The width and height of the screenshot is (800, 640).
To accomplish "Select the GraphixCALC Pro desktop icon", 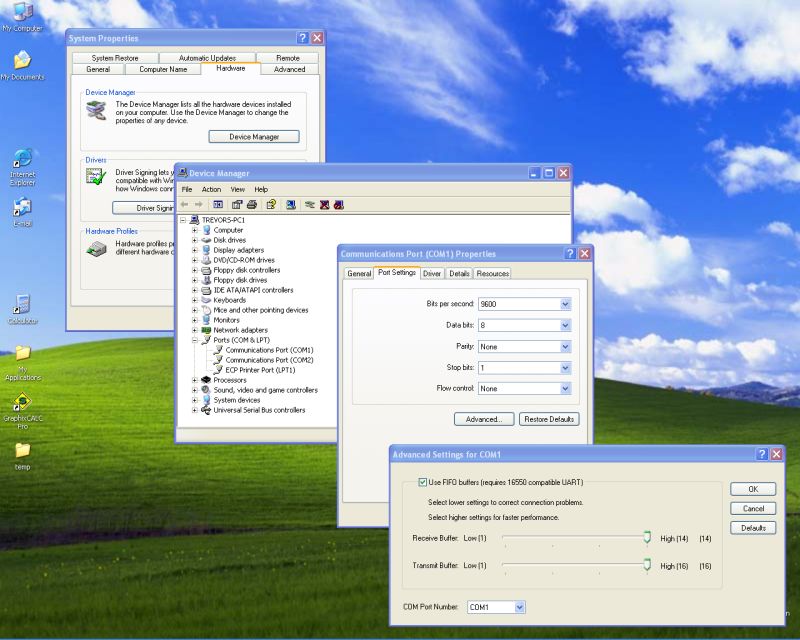I will (22, 411).
